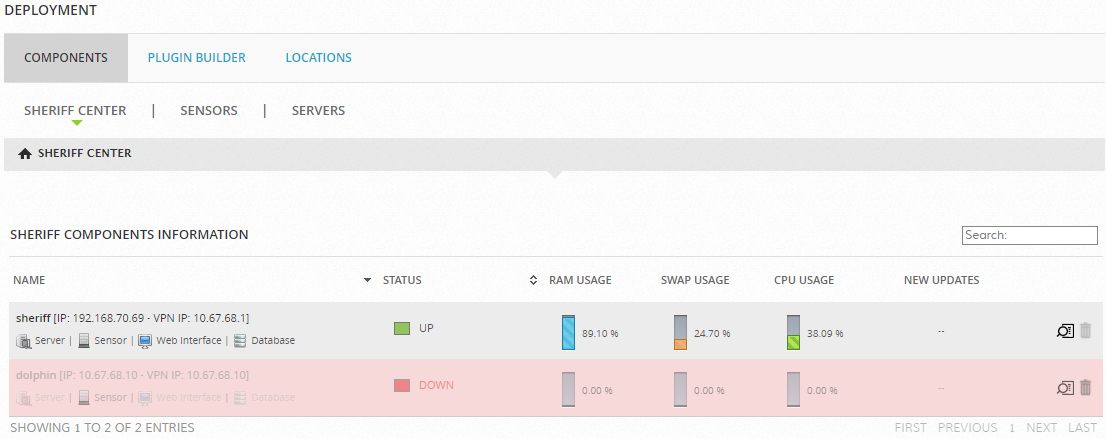The height and width of the screenshot is (439, 1106).
Task: Open system detail icon for sheriff row
Action: [x=1064, y=330]
